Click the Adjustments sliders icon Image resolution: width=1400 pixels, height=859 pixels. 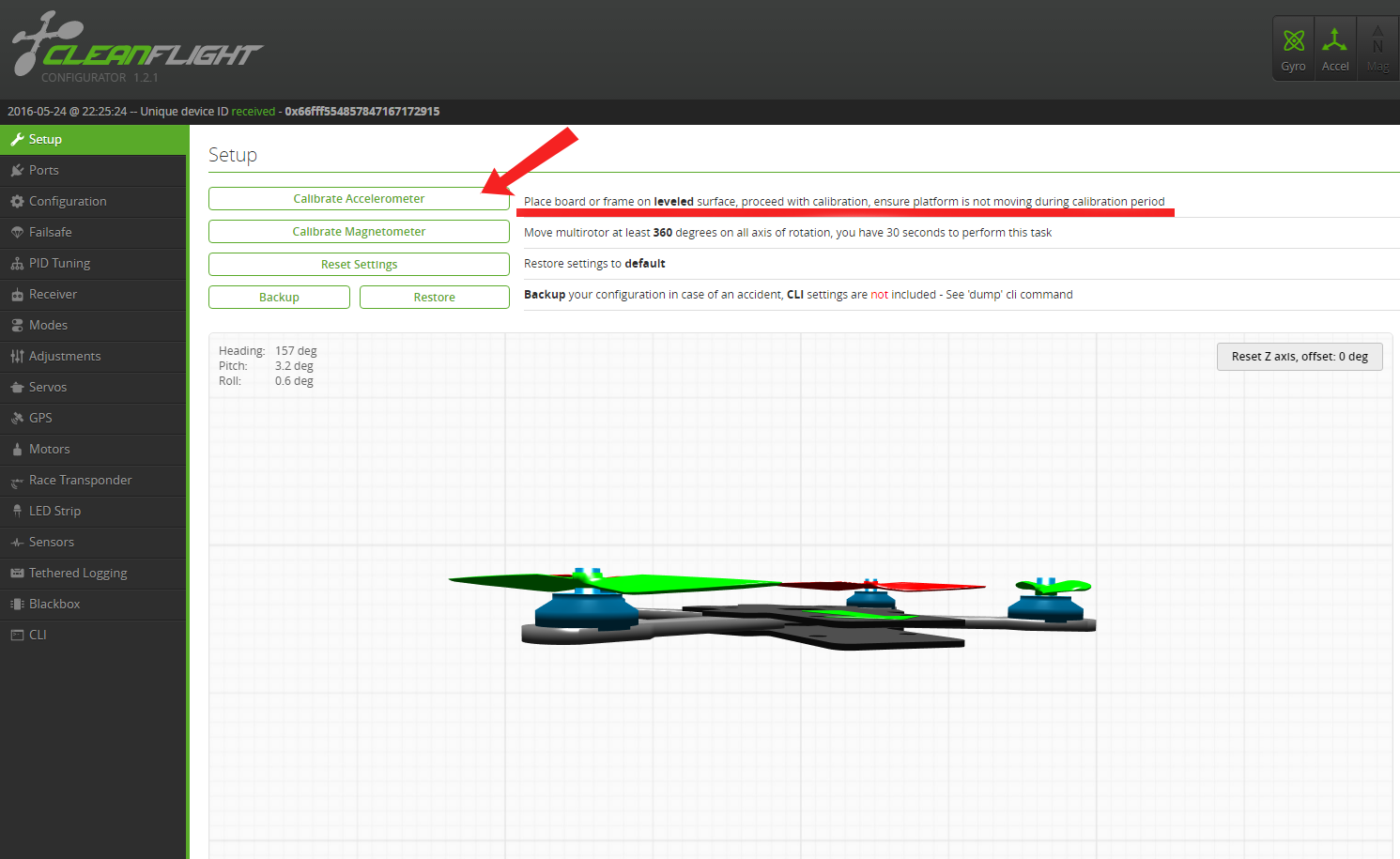(x=17, y=357)
